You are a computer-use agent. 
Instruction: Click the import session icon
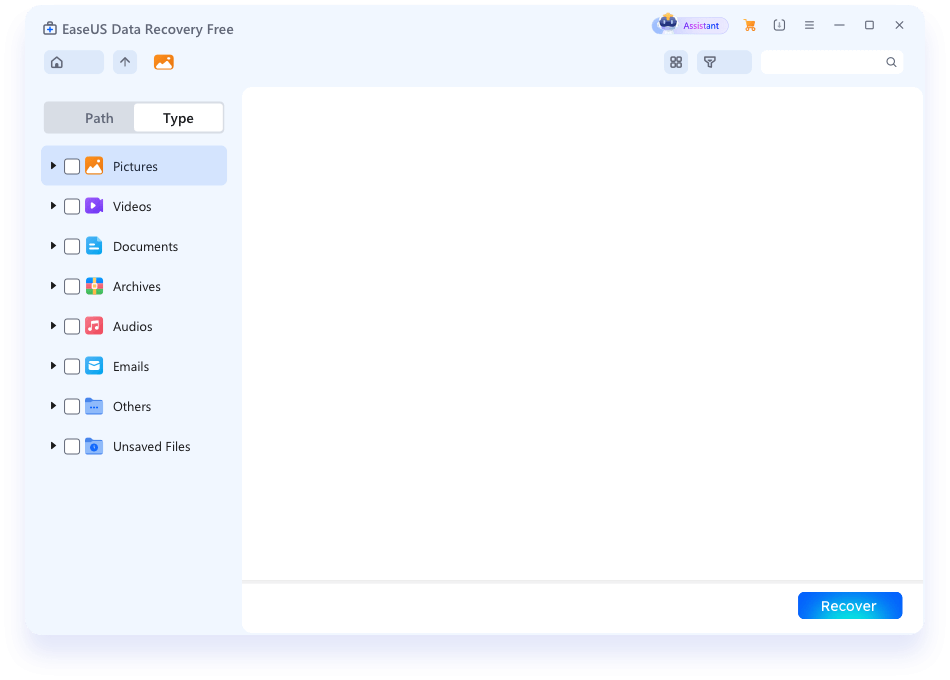(780, 25)
